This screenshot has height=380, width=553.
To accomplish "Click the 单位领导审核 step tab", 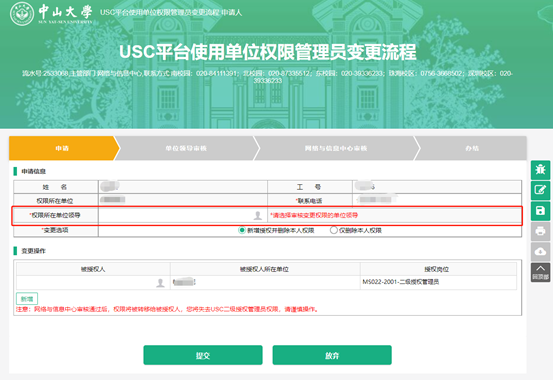I will [x=186, y=148].
